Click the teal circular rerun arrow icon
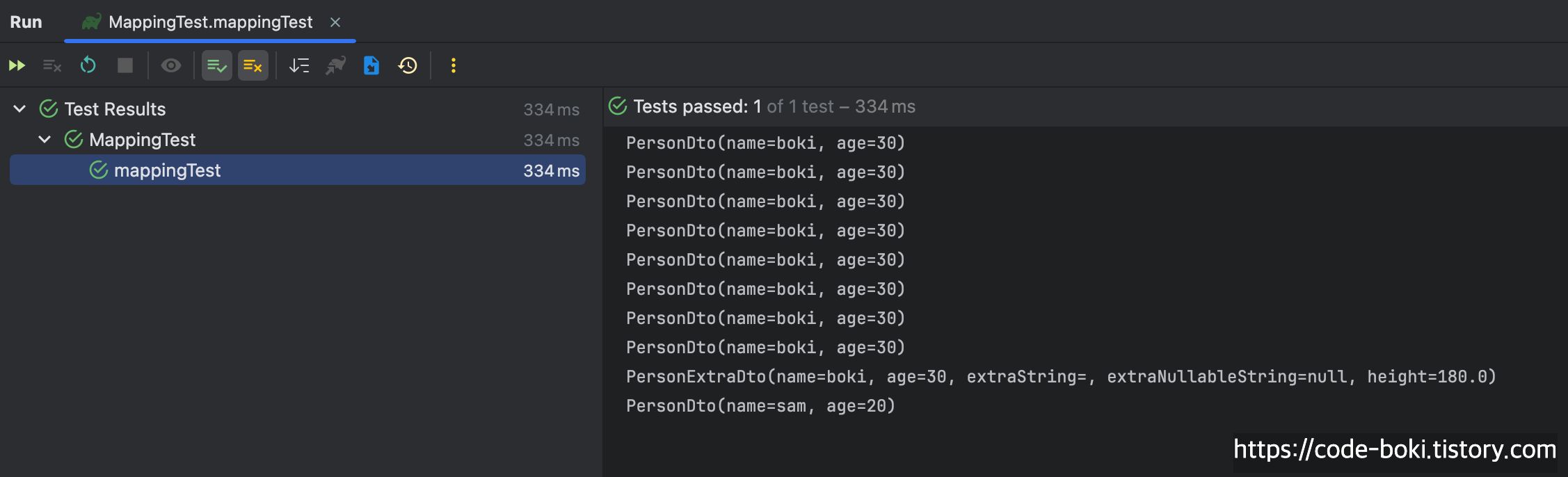Viewport: 1568px width, 477px height. pos(88,65)
